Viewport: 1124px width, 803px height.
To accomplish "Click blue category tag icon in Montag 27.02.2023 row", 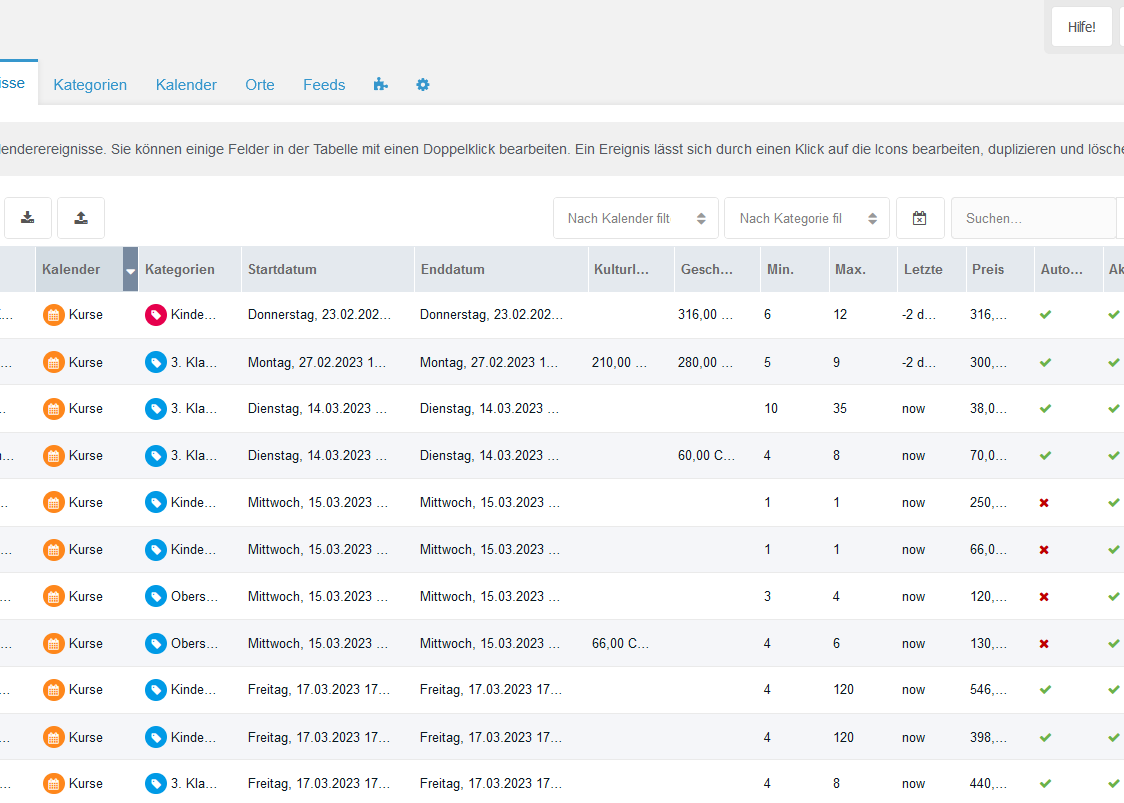I will (156, 362).
